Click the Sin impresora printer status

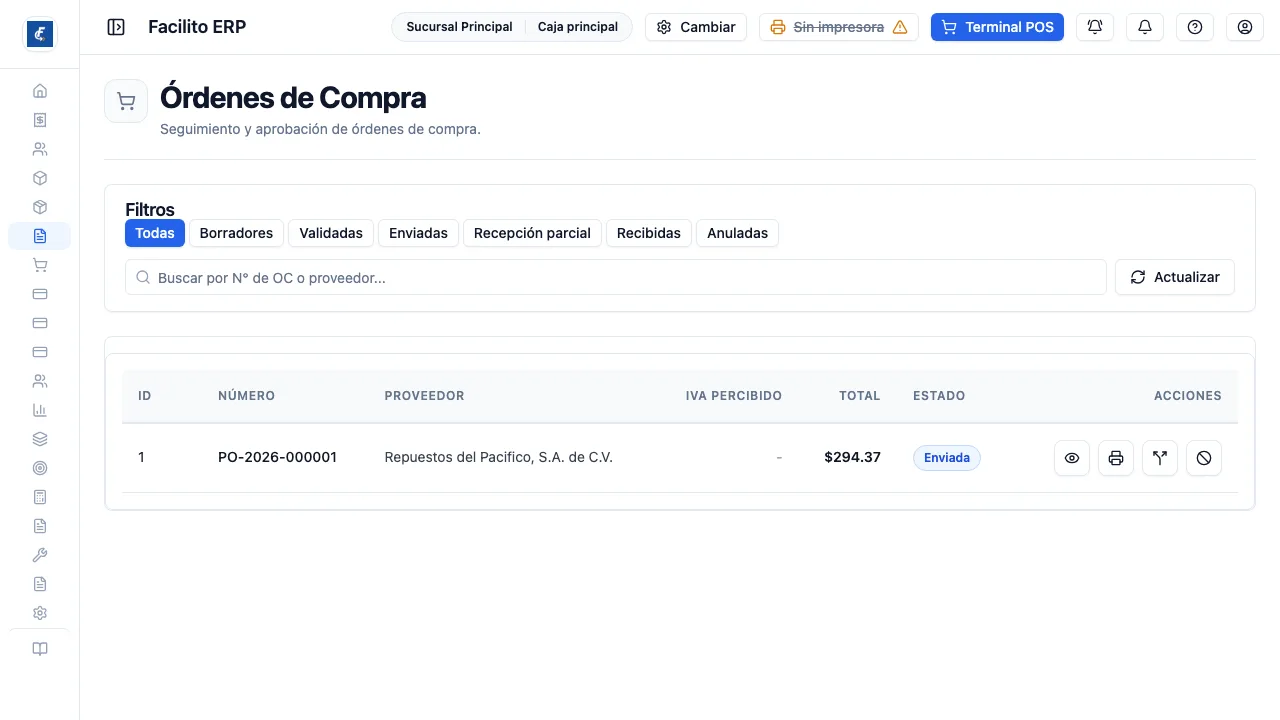pyautogui.click(x=839, y=27)
